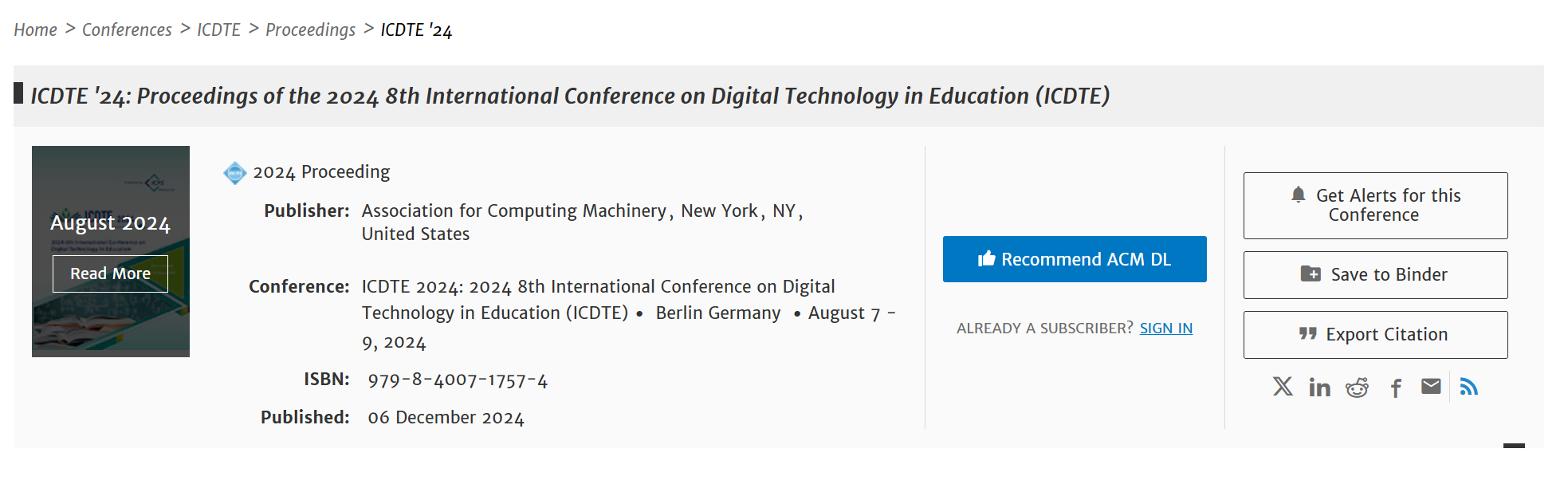
Task: Follow the SIGN IN link
Action: point(1165,329)
